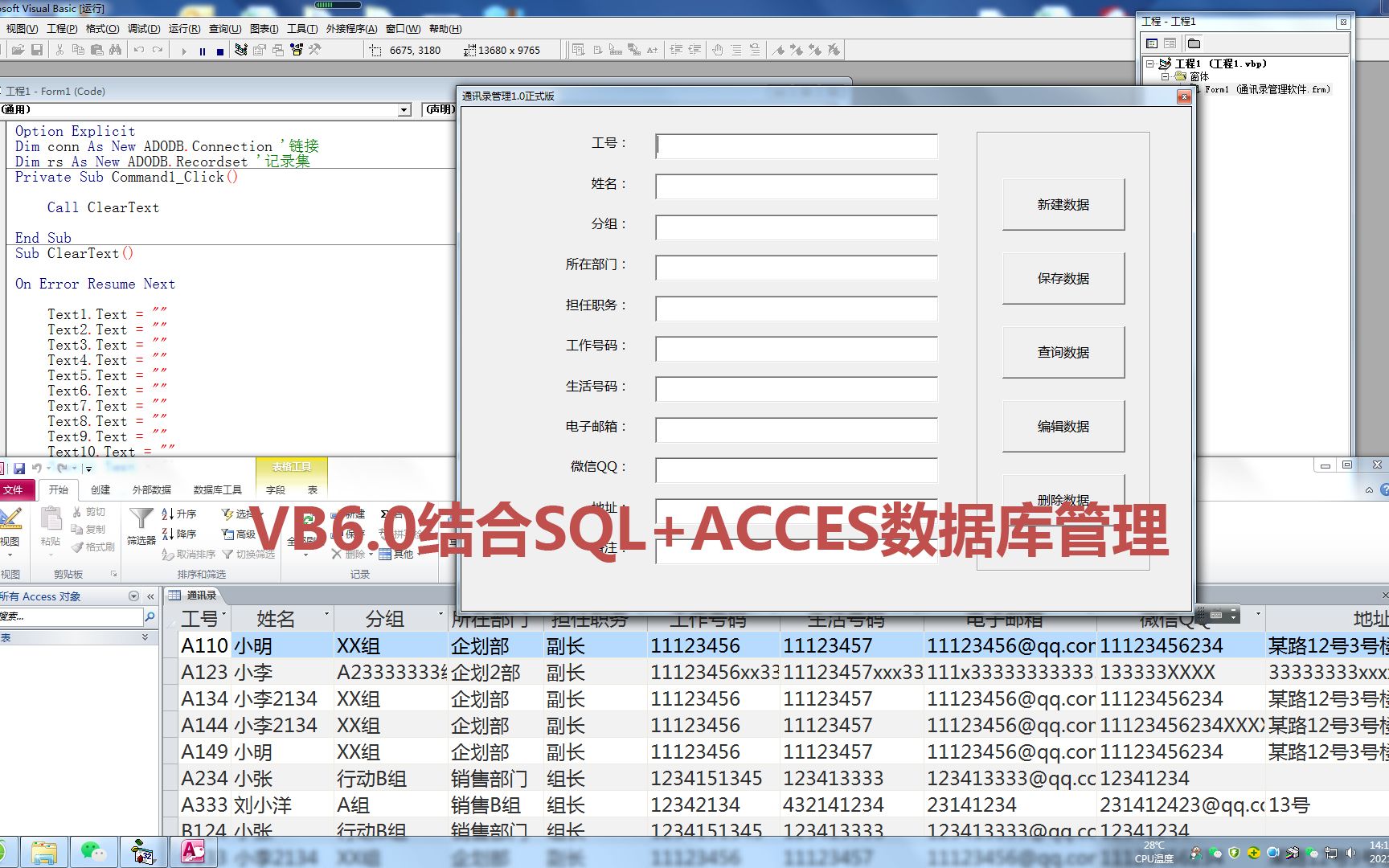Viewport: 1389px width, 868px height.
Task: Collapse the 表 group in navigation pane
Action: click(145, 637)
